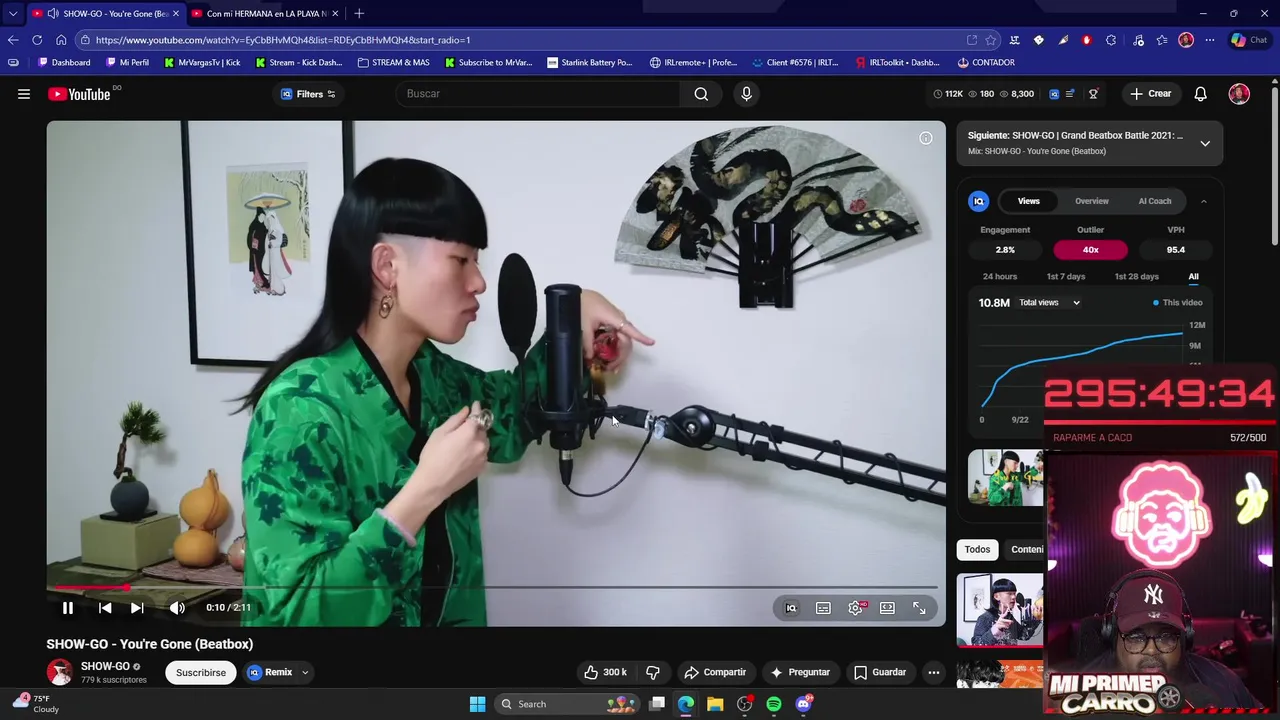Expand the Siguiente playlist panel

point(1205,143)
